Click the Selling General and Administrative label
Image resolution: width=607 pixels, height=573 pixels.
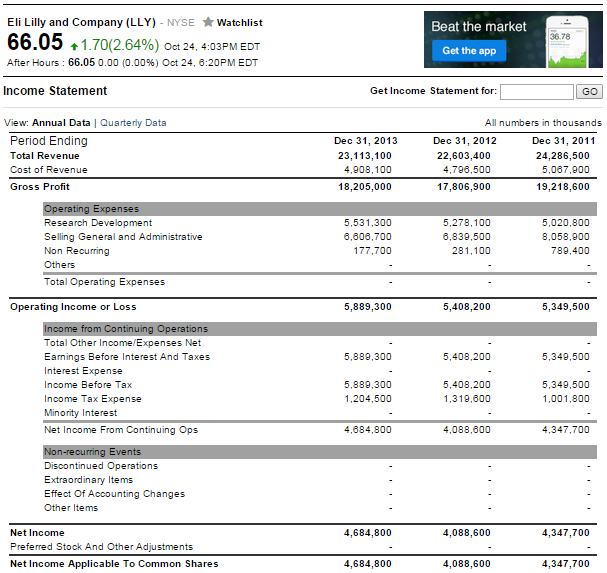[x=123, y=237]
